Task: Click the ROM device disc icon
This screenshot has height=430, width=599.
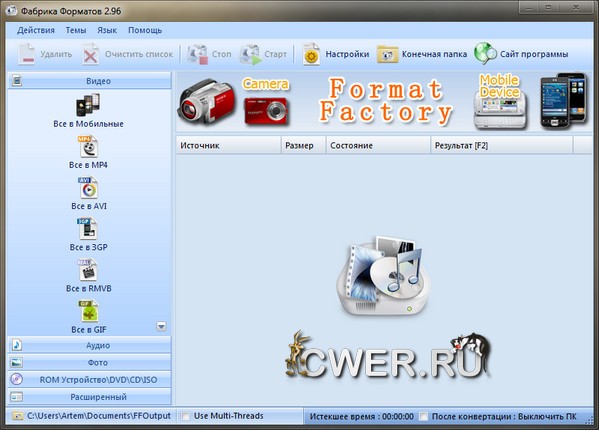Action: click(x=16, y=379)
